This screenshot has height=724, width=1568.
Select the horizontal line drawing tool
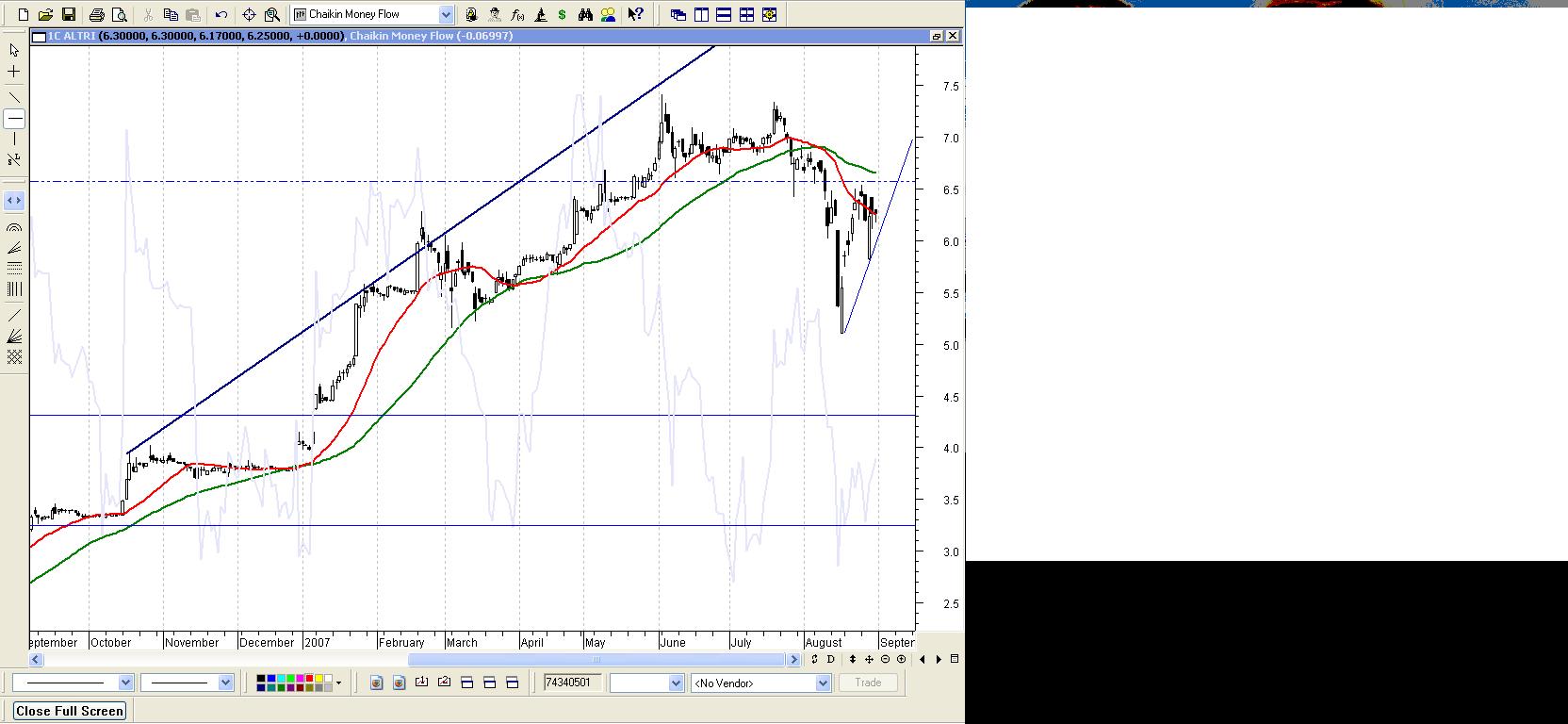click(14, 119)
